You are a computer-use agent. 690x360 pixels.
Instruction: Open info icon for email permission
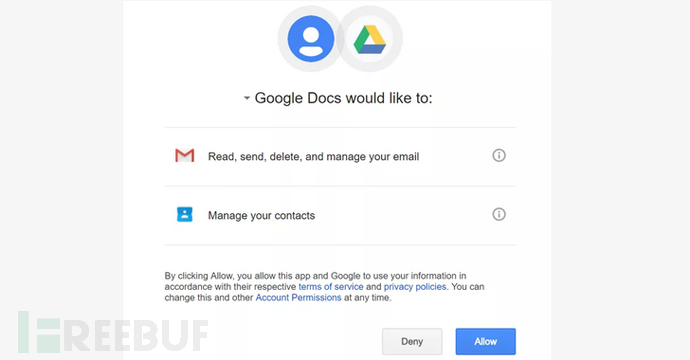coord(499,155)
